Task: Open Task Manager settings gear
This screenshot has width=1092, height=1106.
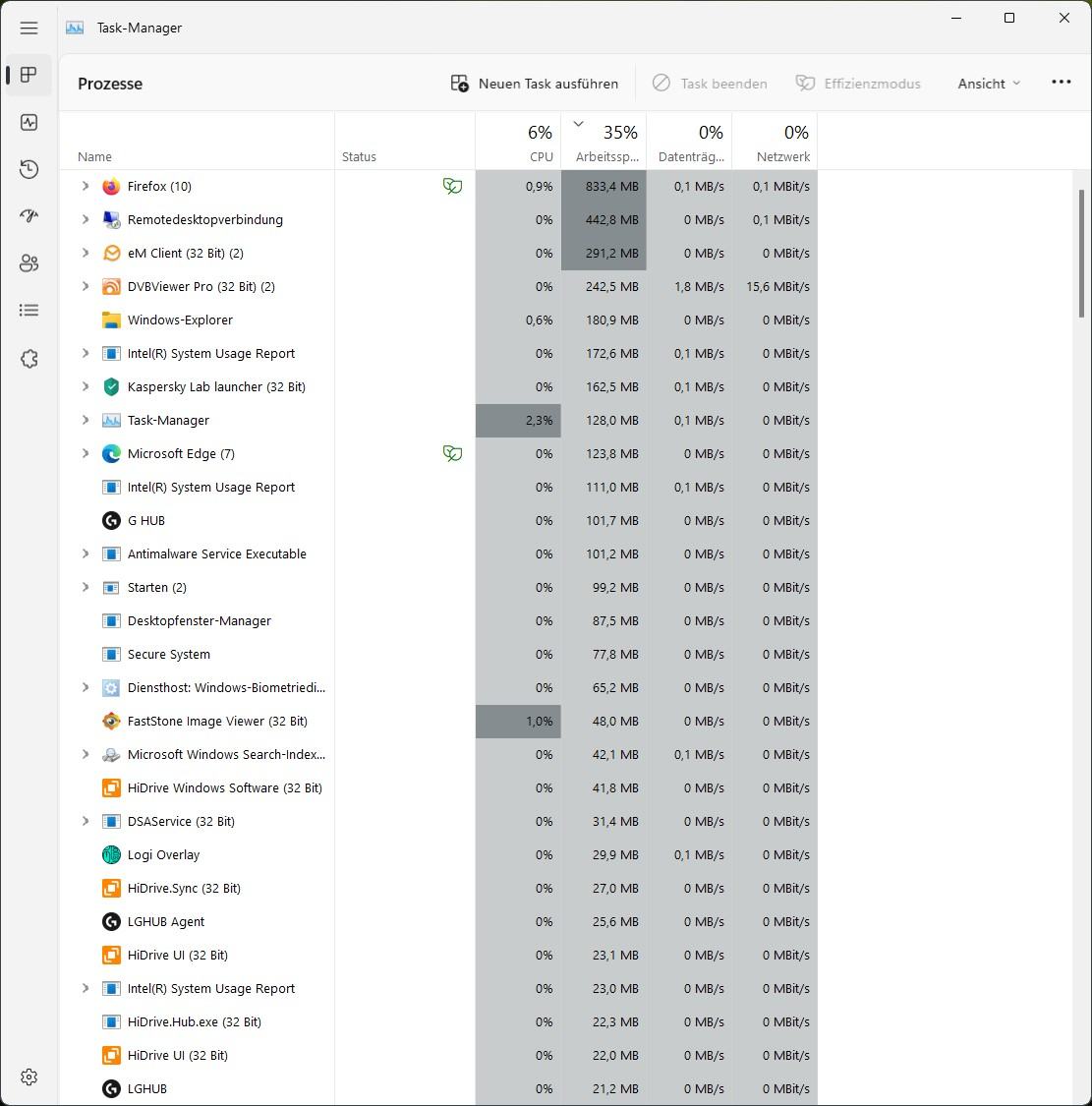Action: (x=29, y=1077)
